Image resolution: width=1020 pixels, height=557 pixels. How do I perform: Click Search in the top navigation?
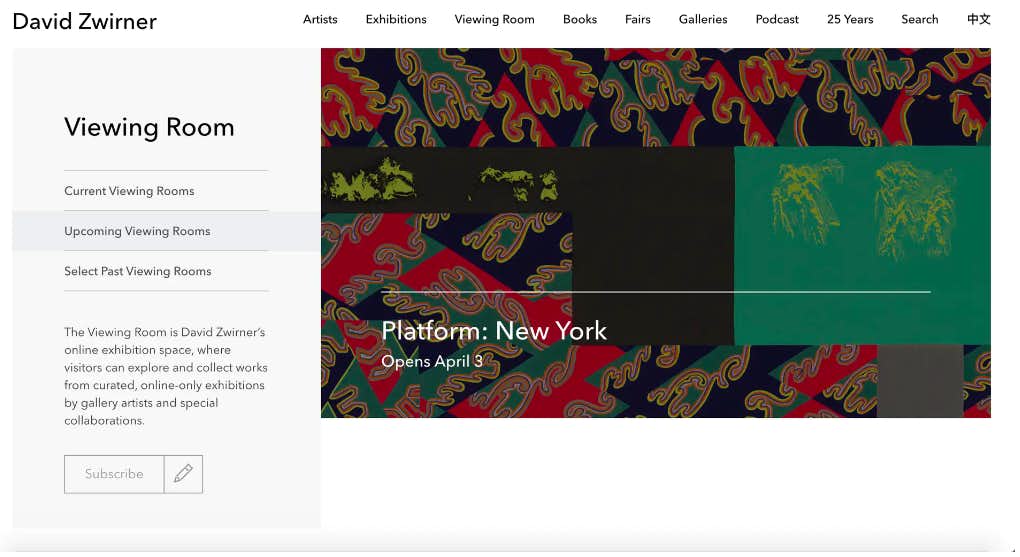click(x=919, y=19)
